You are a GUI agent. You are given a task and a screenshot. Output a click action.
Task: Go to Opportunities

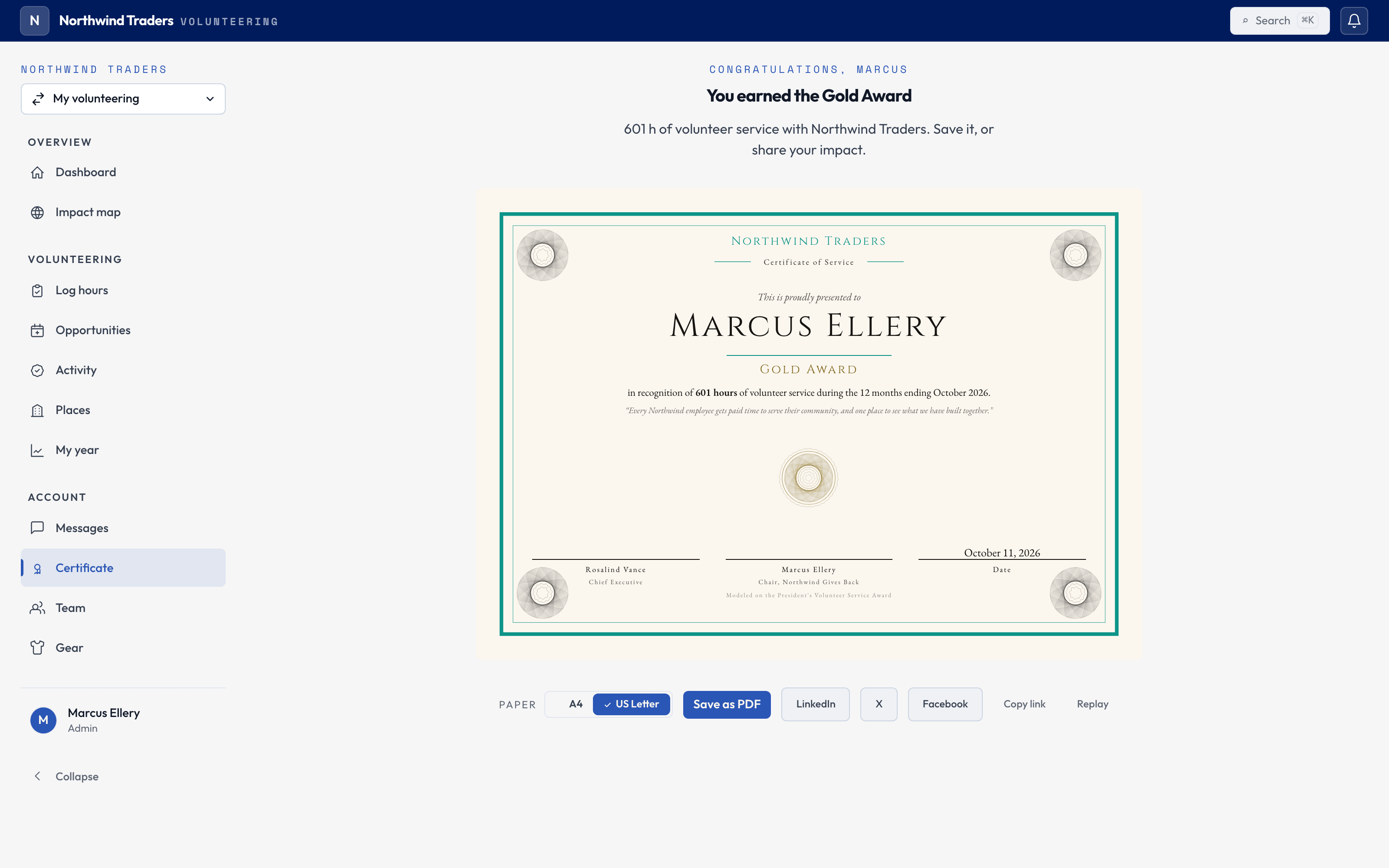click(x=123, y=331)
